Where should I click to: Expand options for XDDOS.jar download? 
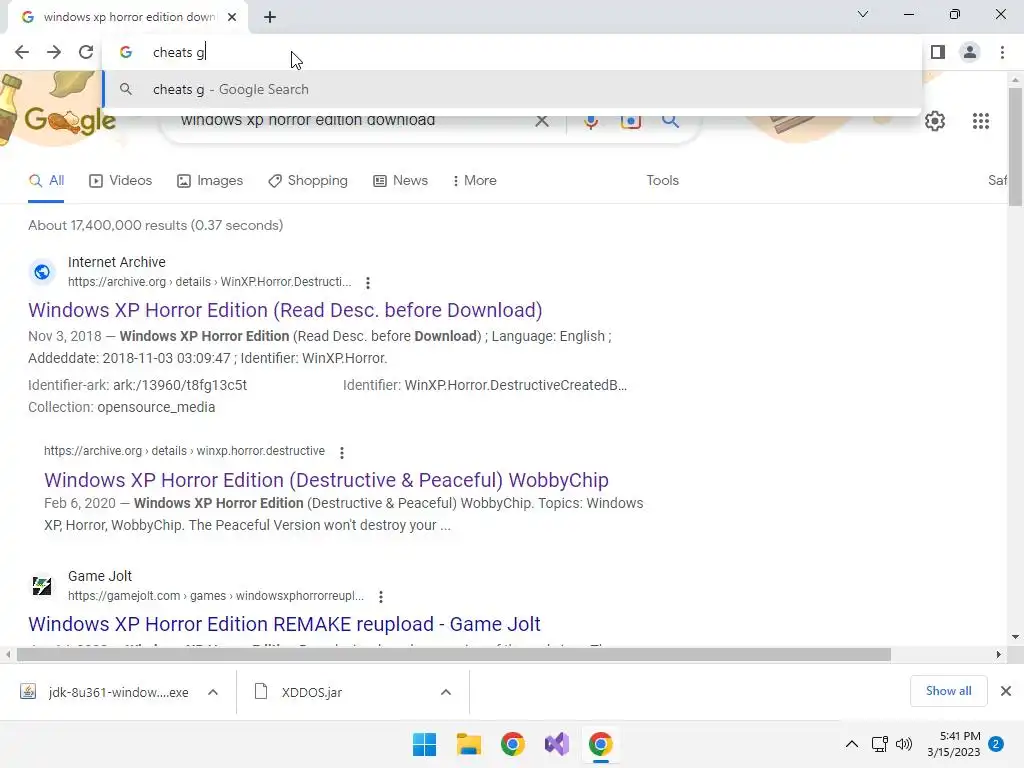[446, 692]
